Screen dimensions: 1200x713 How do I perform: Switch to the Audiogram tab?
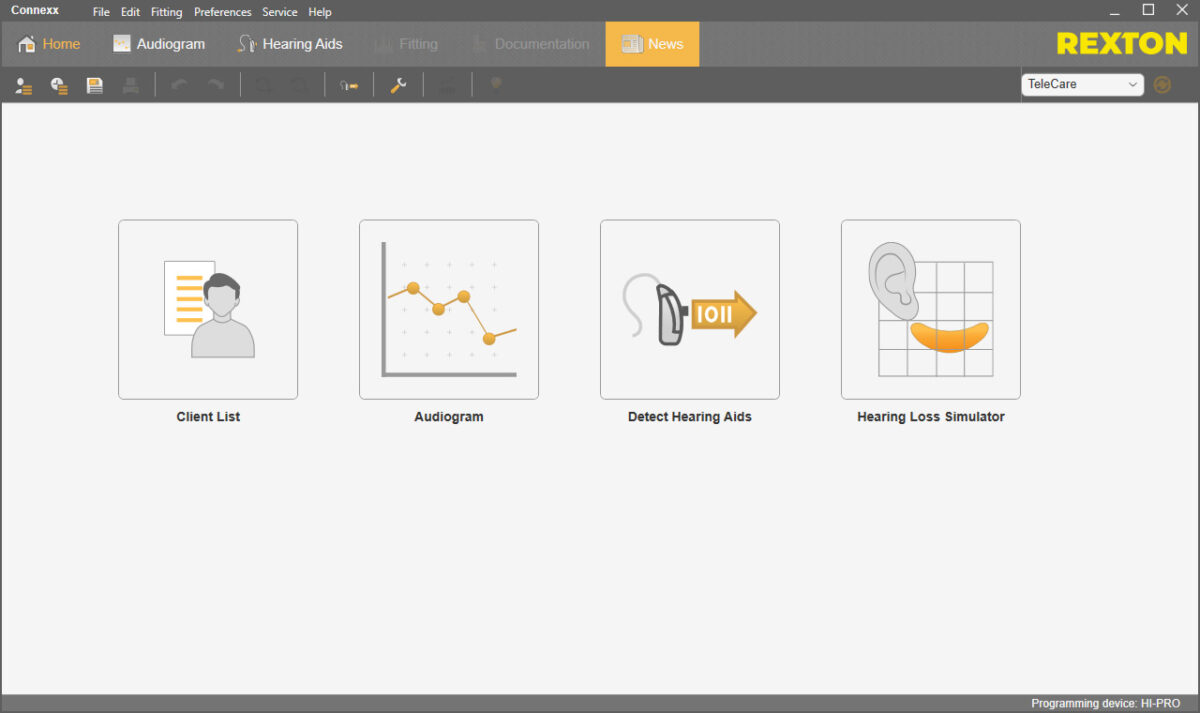click(x=158, y=43)
